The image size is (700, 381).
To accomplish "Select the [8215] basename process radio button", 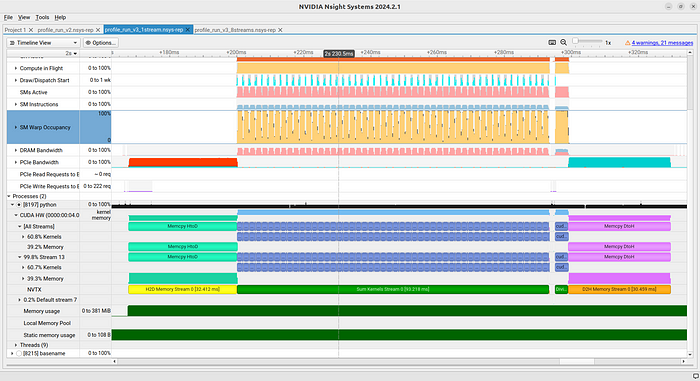I will pos(19,353).
